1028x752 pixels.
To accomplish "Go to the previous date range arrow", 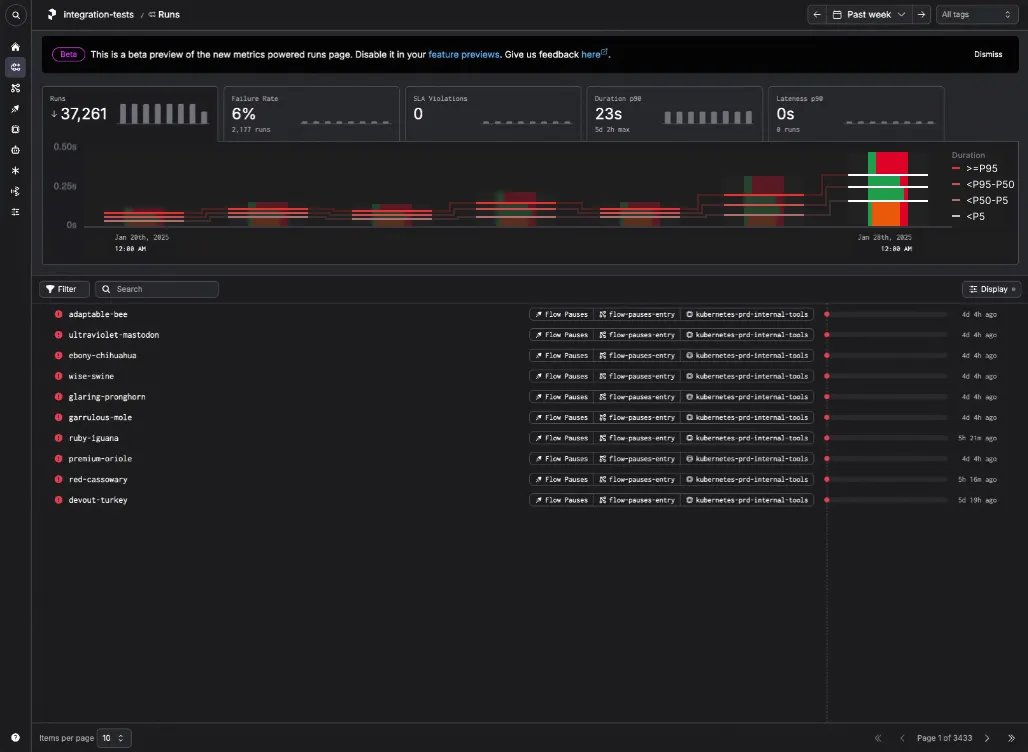I will click(x=817, y=14).
